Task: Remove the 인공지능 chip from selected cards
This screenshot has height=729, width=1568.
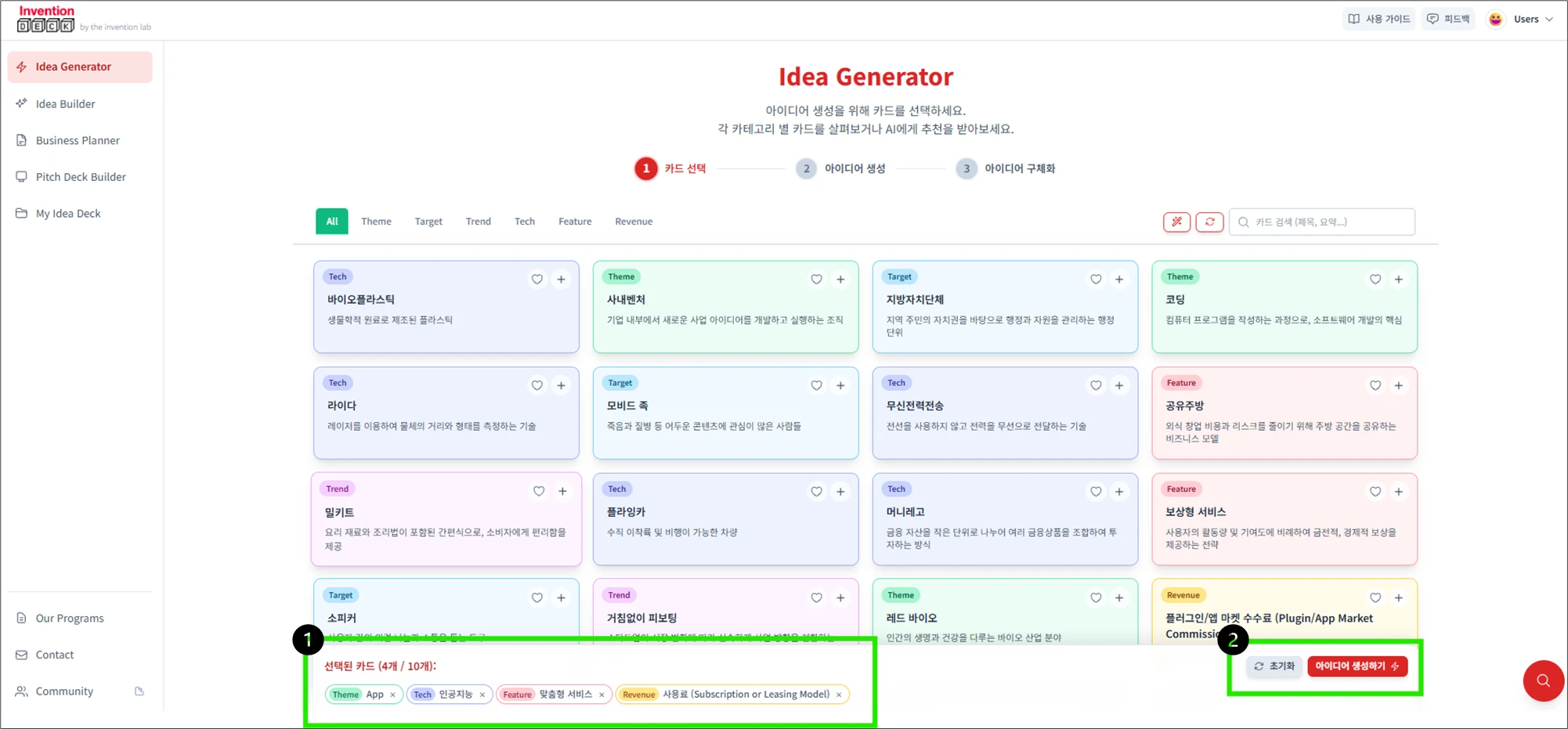Action: (x=482, y=695)
